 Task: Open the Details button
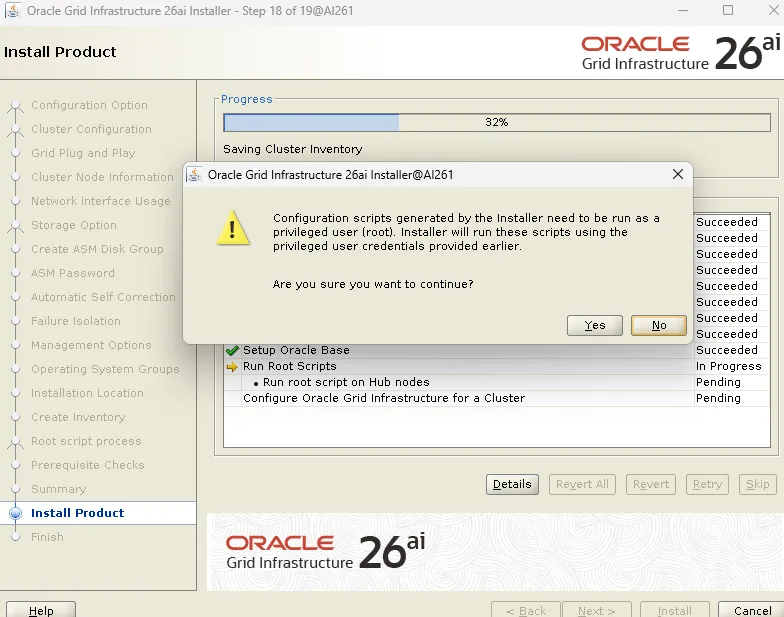click(x=512, y=484)
